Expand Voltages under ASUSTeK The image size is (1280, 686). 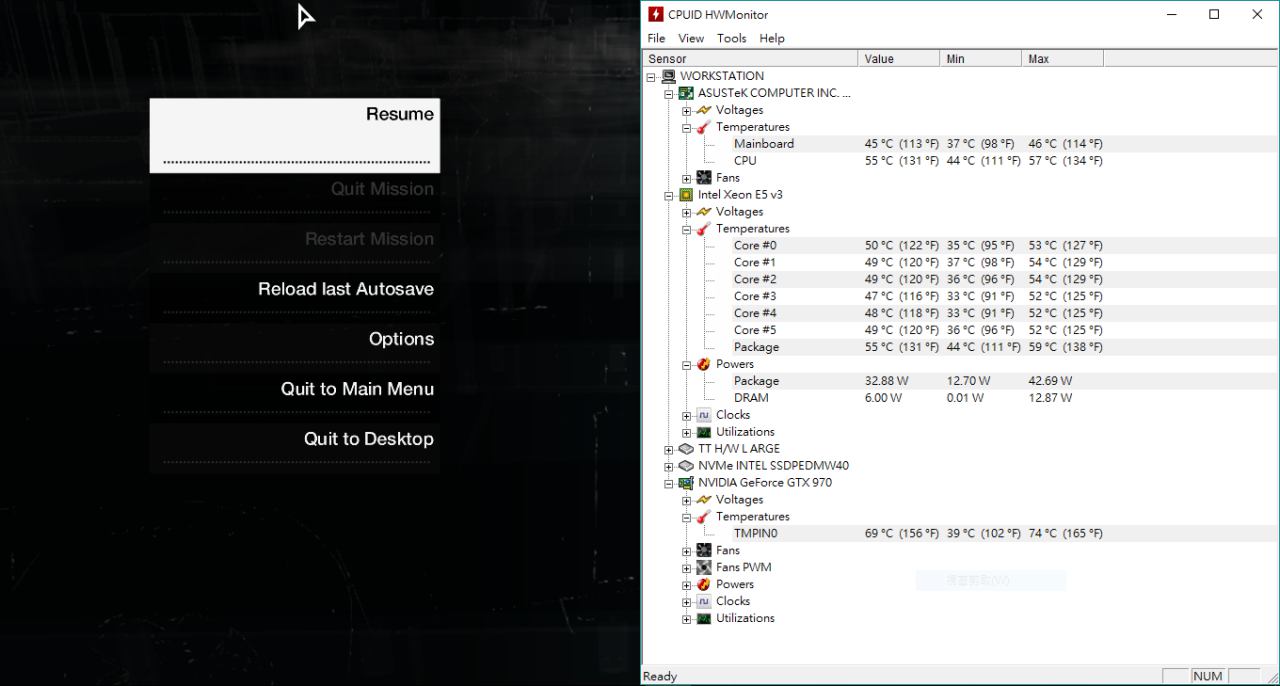point(687,111)
